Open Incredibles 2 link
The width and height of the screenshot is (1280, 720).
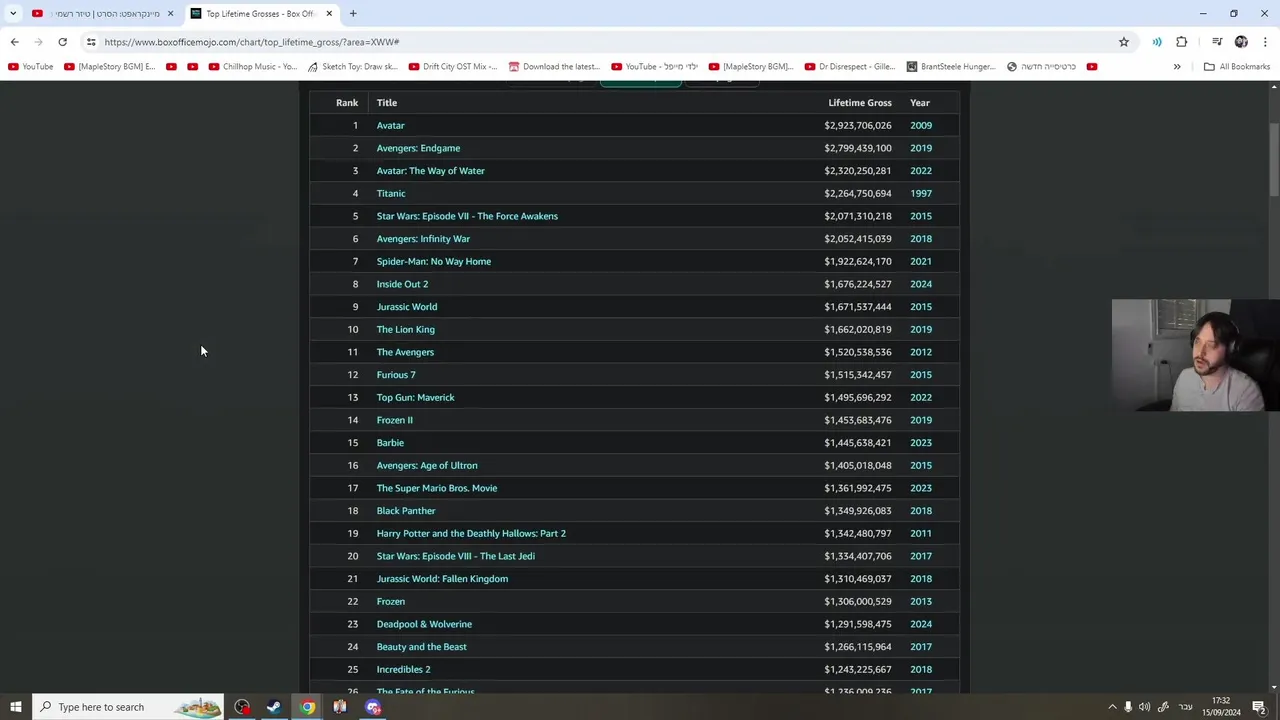click(403, 670)
